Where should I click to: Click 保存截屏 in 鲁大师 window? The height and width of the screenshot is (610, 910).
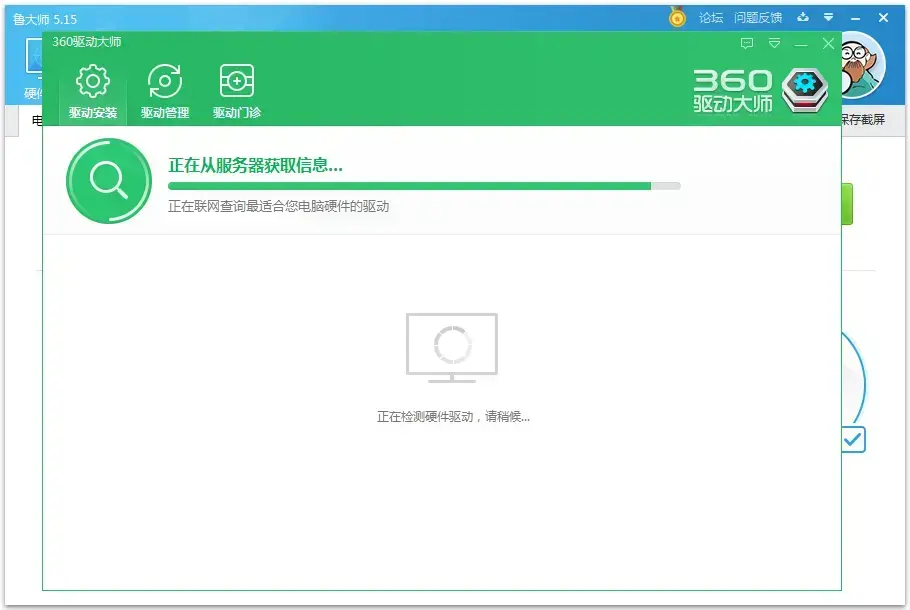click(x=863, y=120)
